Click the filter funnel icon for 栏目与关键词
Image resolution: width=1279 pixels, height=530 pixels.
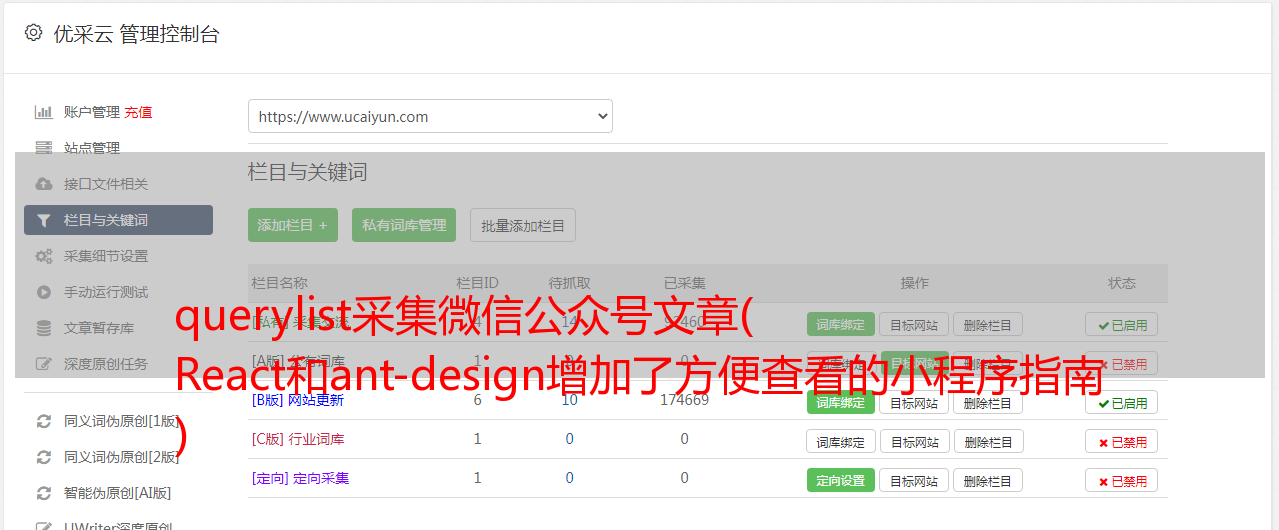pos(43,220)
